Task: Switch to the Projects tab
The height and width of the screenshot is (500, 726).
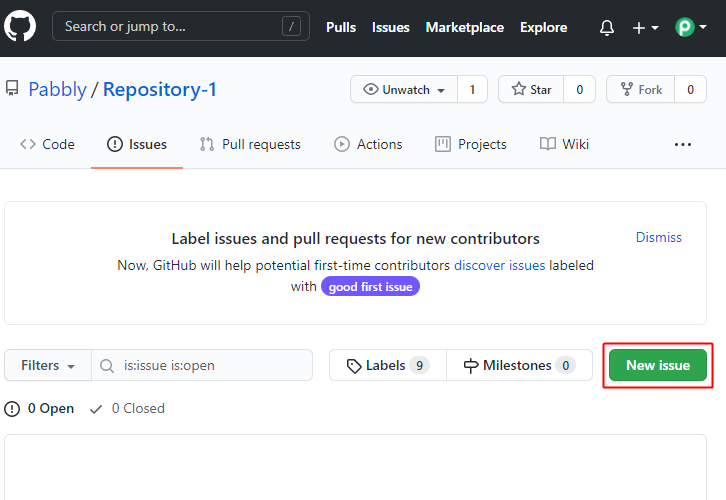Action: click(x=471, y=144)
